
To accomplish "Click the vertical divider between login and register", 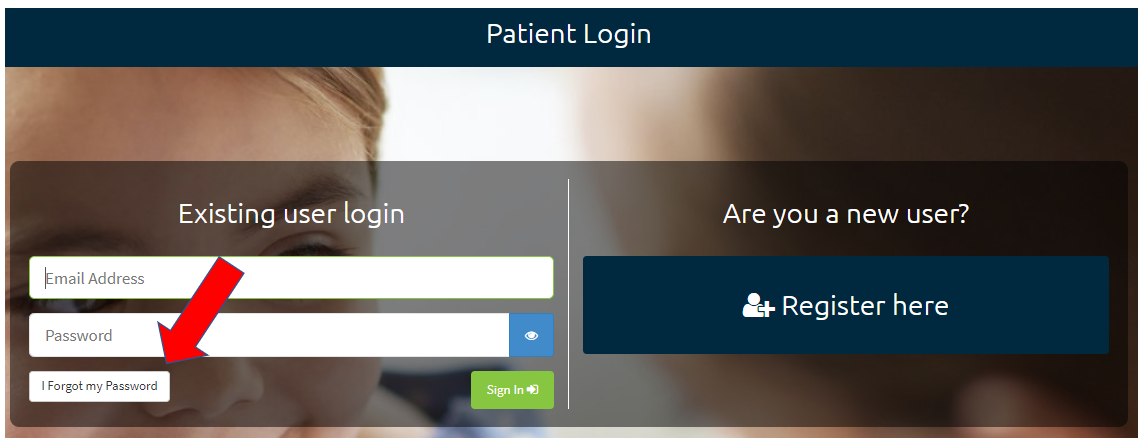I will [568, 293].
